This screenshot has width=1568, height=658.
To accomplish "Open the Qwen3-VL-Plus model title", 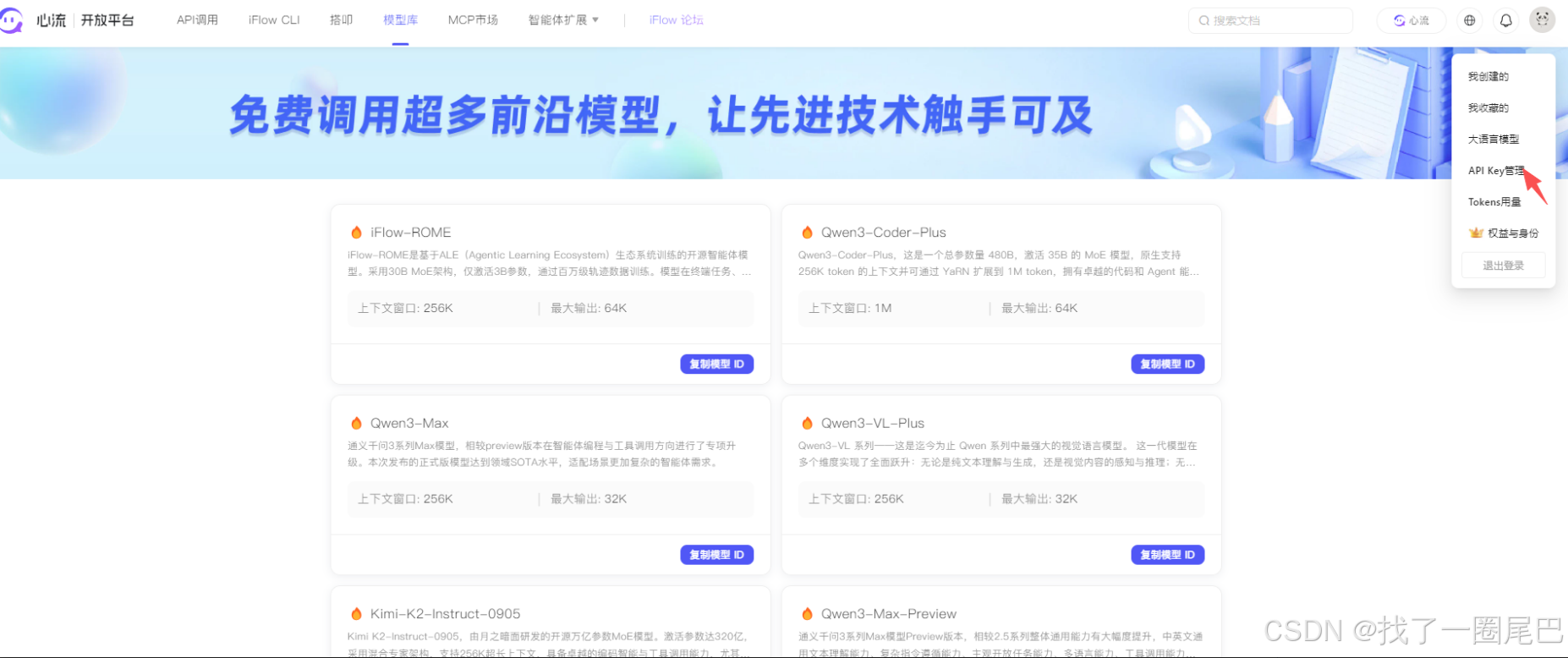I will 873,423.
